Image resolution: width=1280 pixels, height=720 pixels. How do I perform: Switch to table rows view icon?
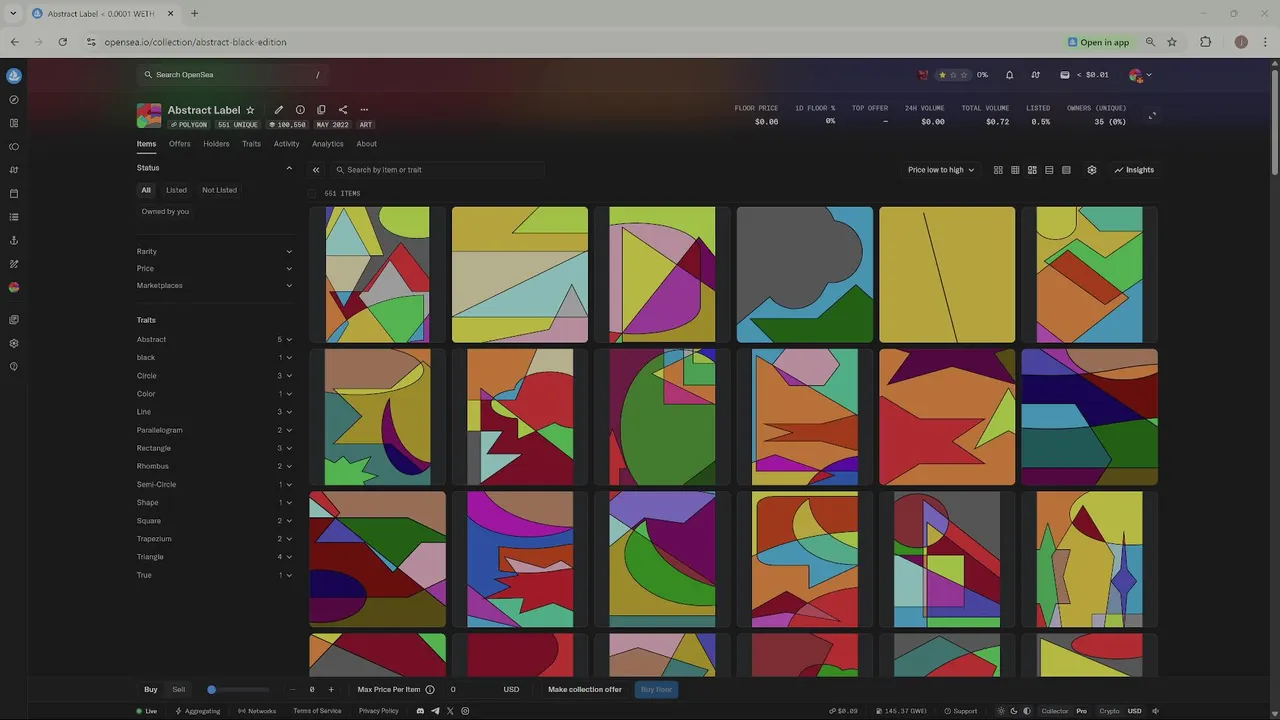click(1066, 170)
